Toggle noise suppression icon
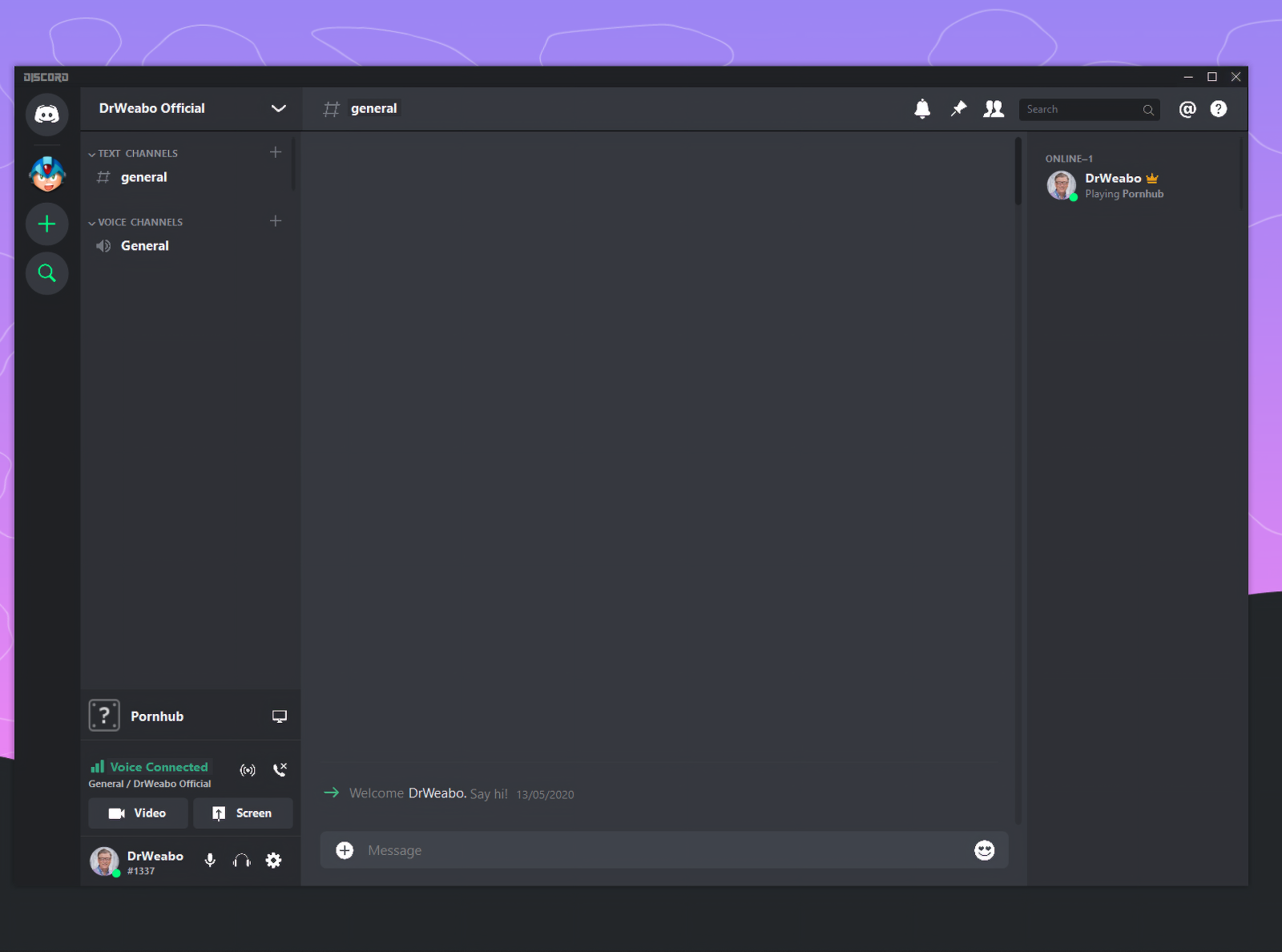Screen dimensions: 1282x952 [248, 770]
